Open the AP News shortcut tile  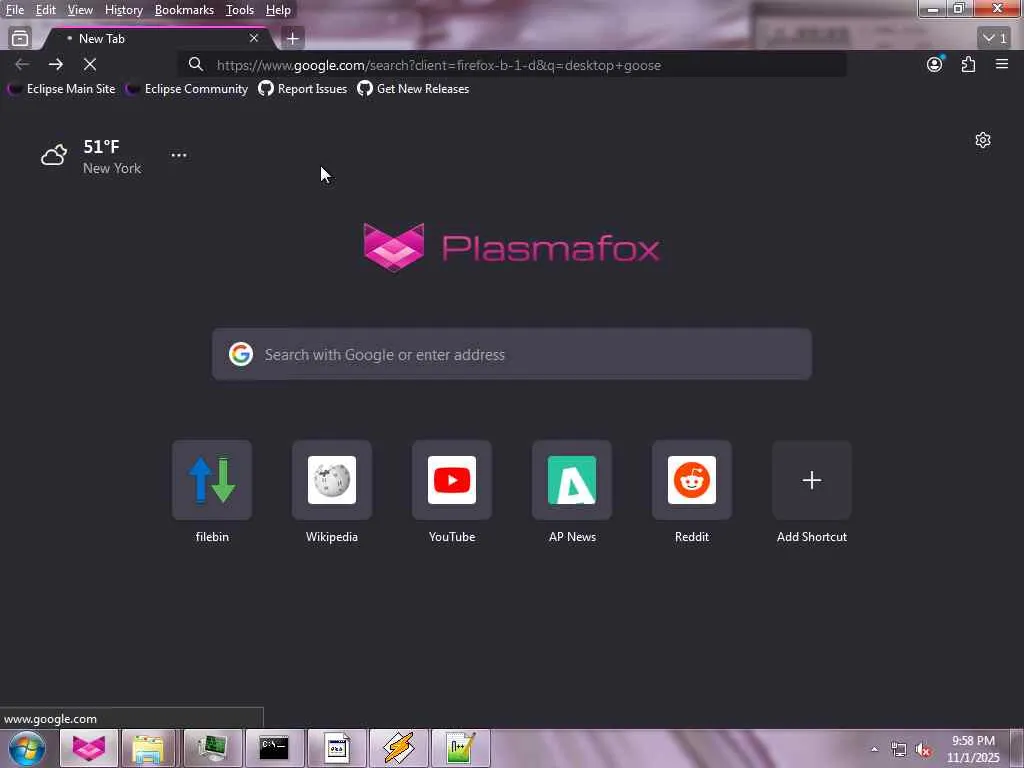pyautogui.click(x=572, y=492)
